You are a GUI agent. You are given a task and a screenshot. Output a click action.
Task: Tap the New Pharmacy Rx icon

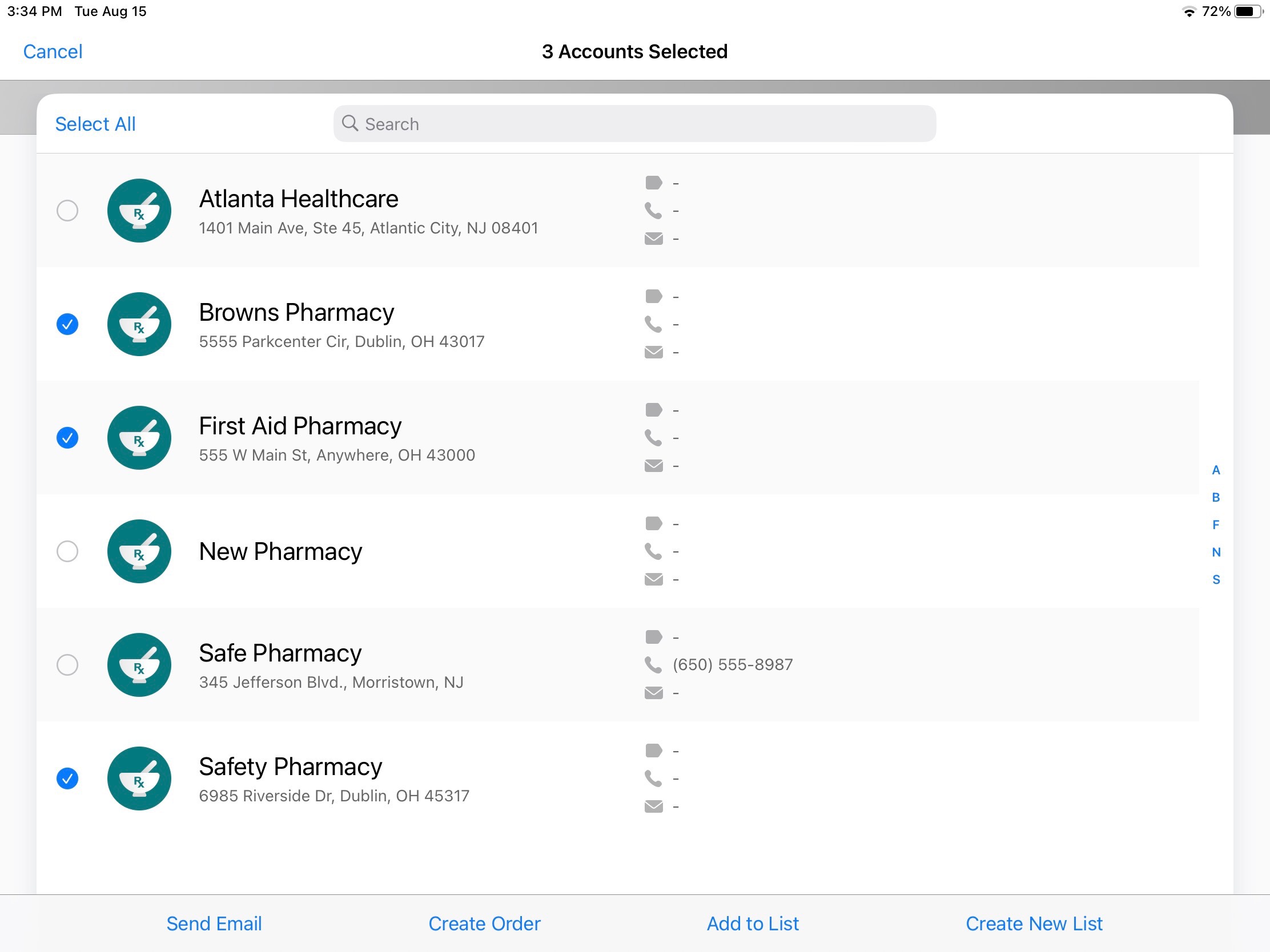click(139, 551)
